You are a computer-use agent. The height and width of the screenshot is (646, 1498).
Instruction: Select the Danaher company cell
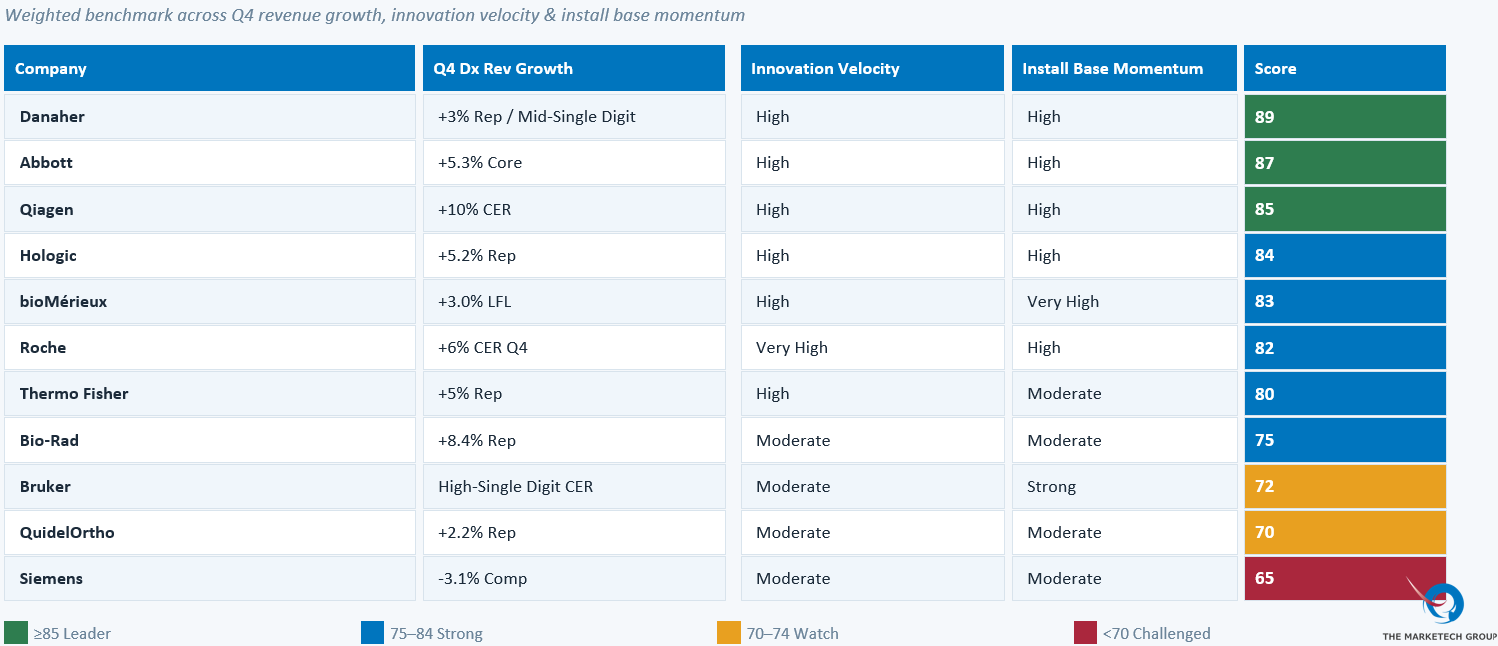click(209, 117)
